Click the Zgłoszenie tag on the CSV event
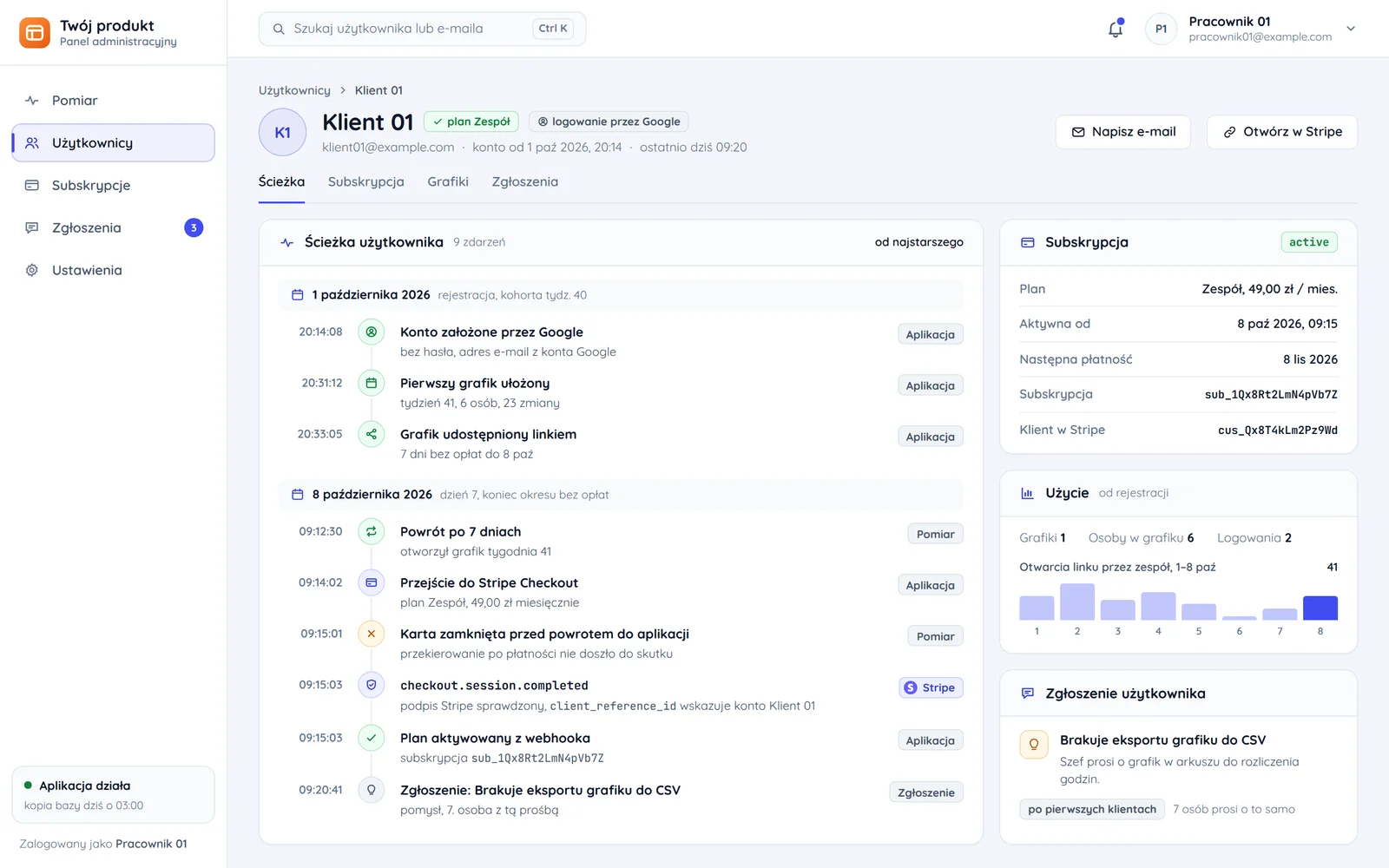1389x868 pixels. click(x=926, y=792)
